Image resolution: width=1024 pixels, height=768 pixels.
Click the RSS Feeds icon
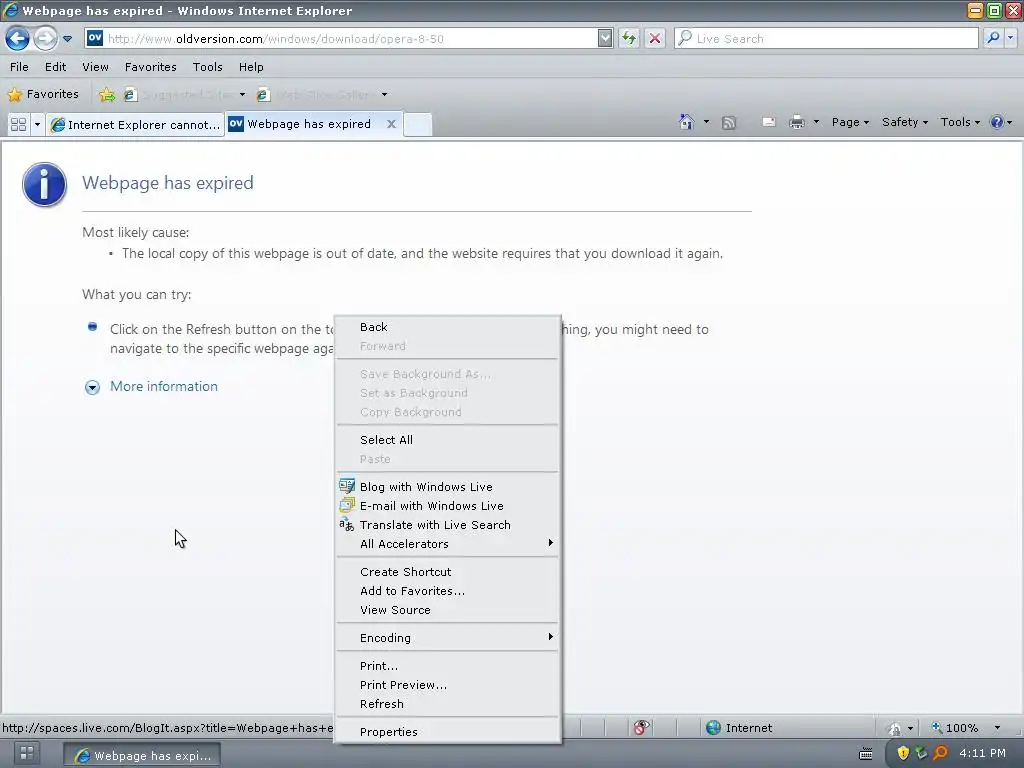(x=729, y=122)
